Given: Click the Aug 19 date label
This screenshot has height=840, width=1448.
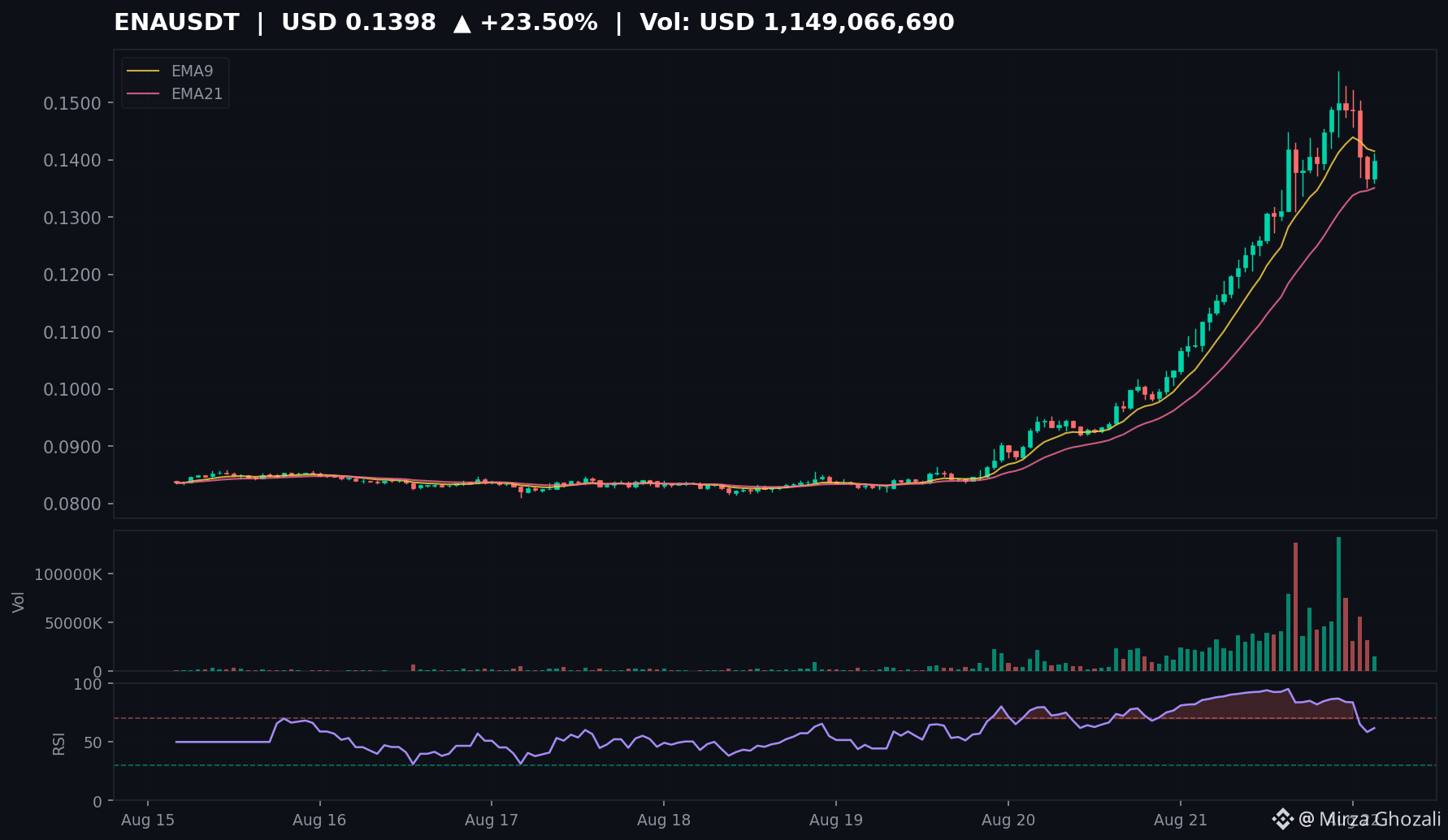Looking at the screenshot, I should pos(836,821).
